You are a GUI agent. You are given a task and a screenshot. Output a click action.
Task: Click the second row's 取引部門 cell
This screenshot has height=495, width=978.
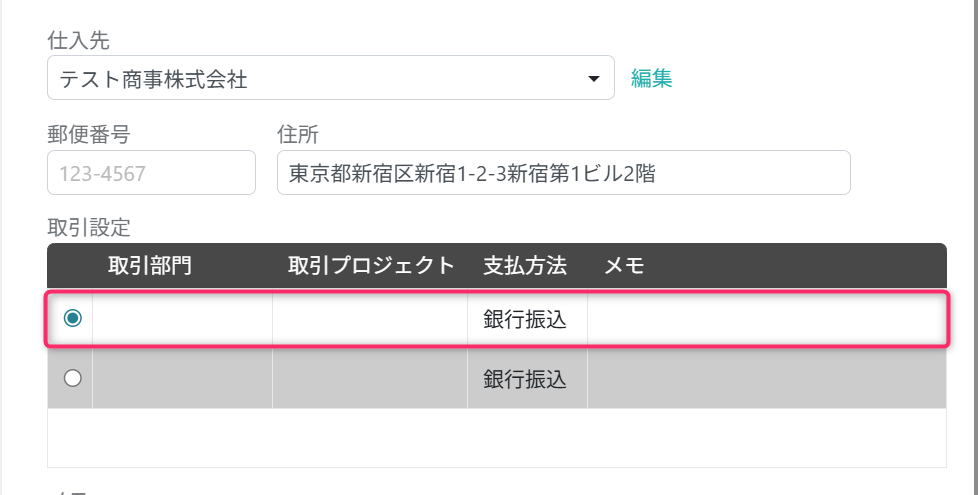pyautogui.click(x=182, y=379)
